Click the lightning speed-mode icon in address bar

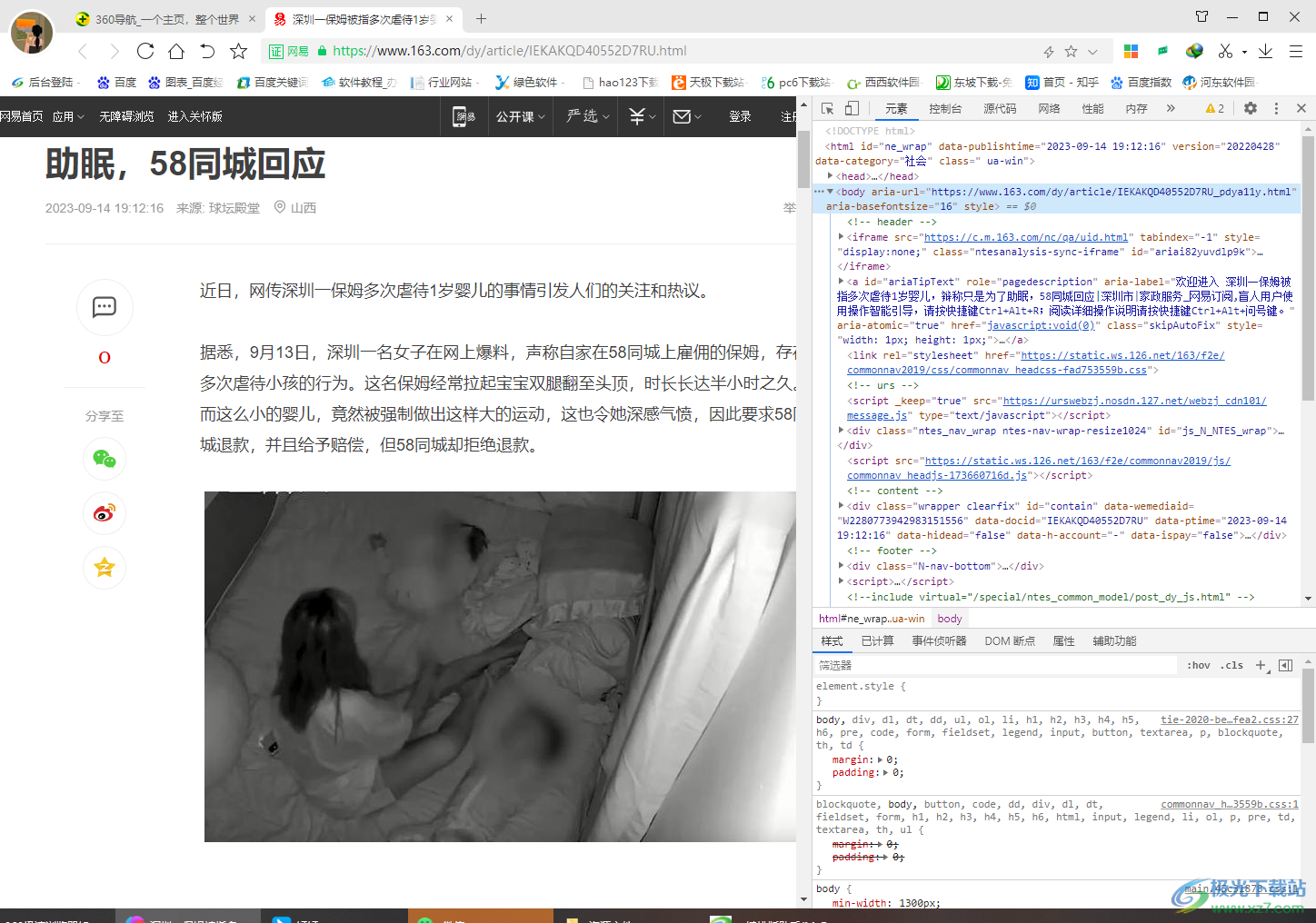coord(1048,52)
